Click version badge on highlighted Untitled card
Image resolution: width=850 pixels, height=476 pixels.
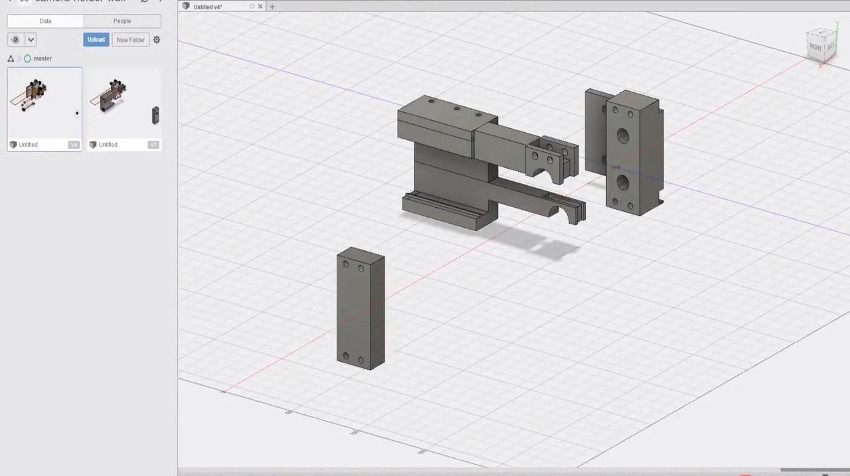tap(74, 145)
